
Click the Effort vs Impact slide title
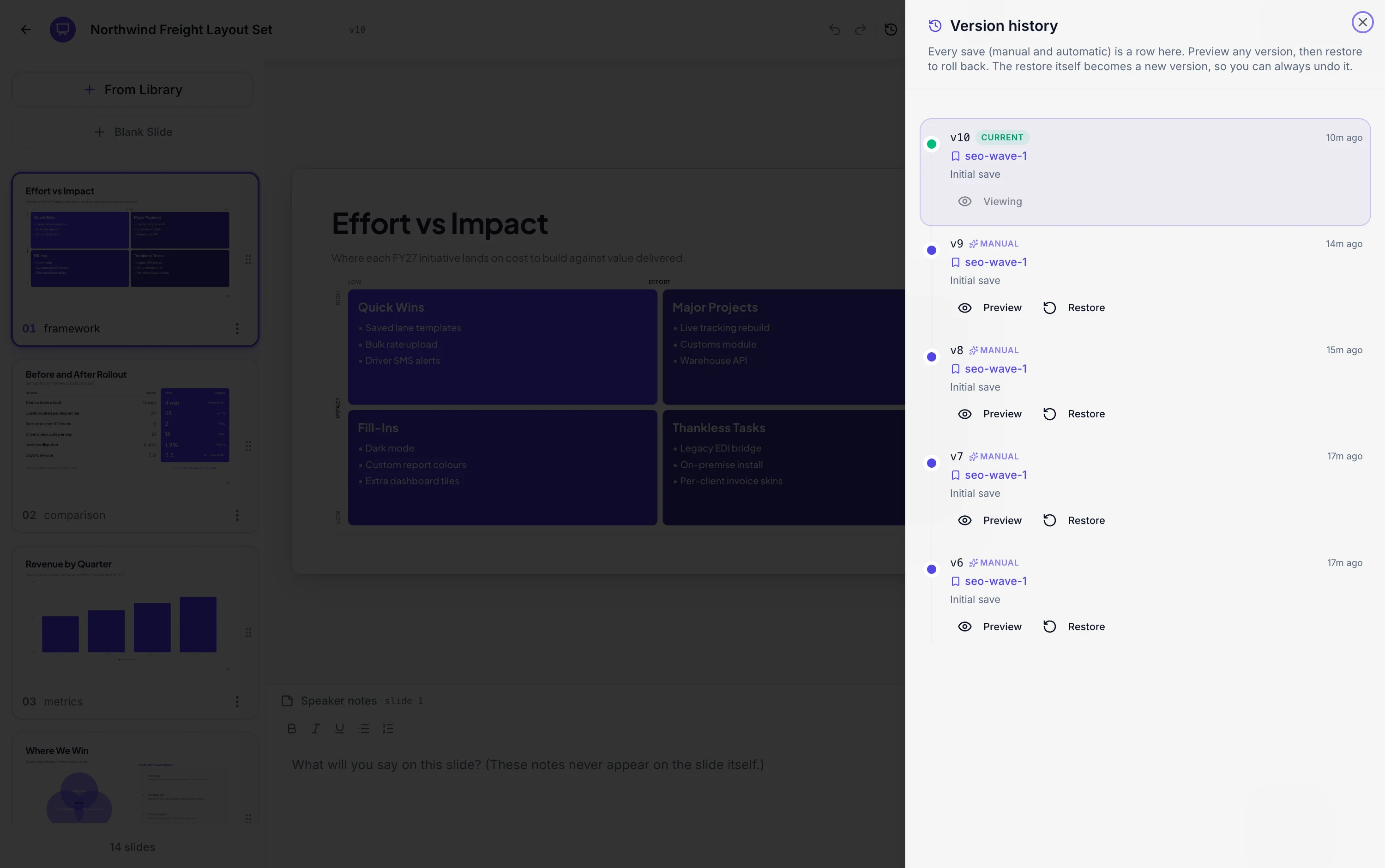440,224
